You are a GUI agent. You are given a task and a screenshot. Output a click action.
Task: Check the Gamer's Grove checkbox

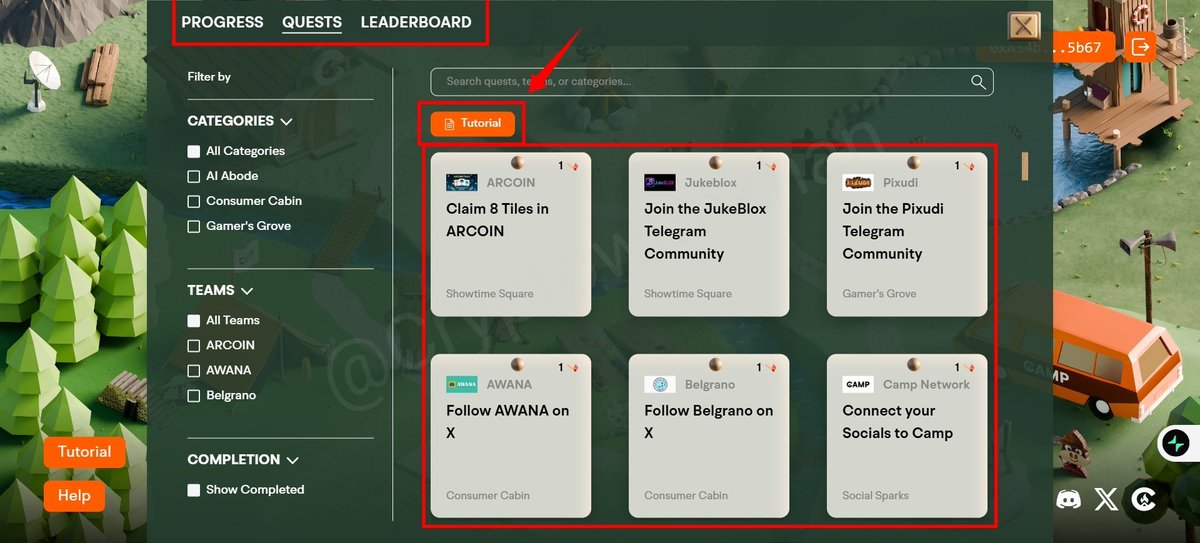pyautogui.click(x=194, y=226)
